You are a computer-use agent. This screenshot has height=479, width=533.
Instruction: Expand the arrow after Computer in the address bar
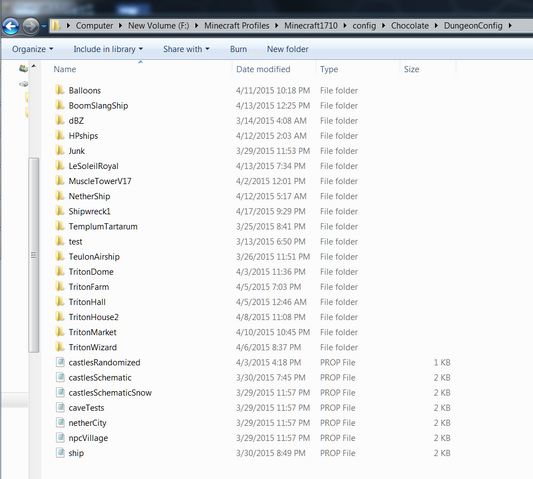[120, 25]
